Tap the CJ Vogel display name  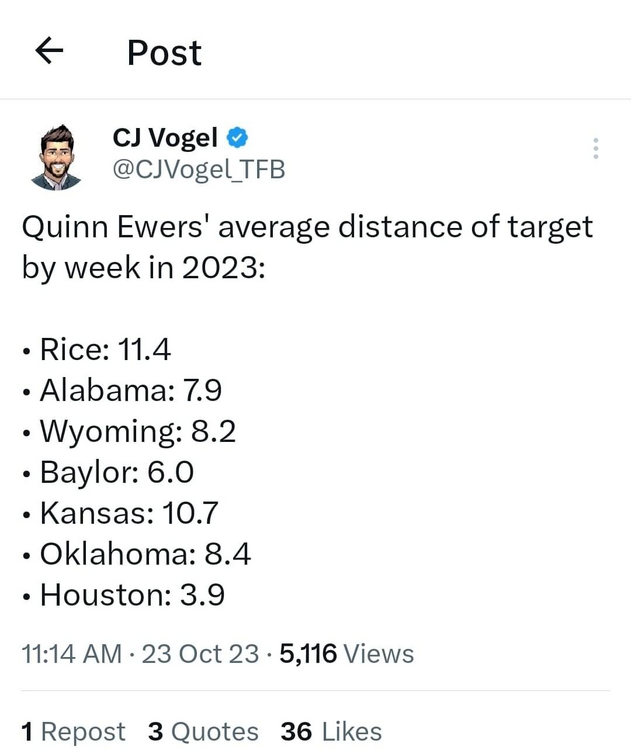(165, 138)
